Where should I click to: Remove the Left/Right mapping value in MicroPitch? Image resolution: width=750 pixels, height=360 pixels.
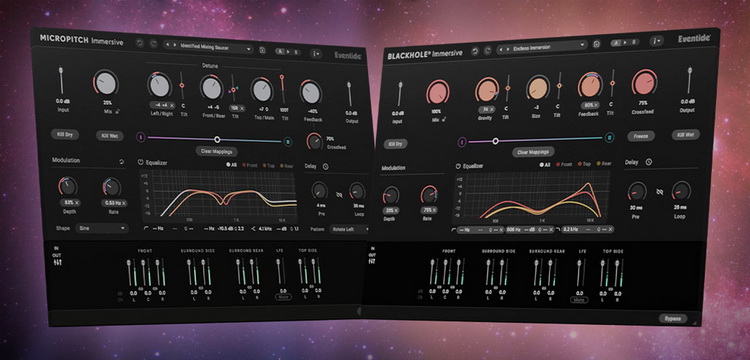172,105
